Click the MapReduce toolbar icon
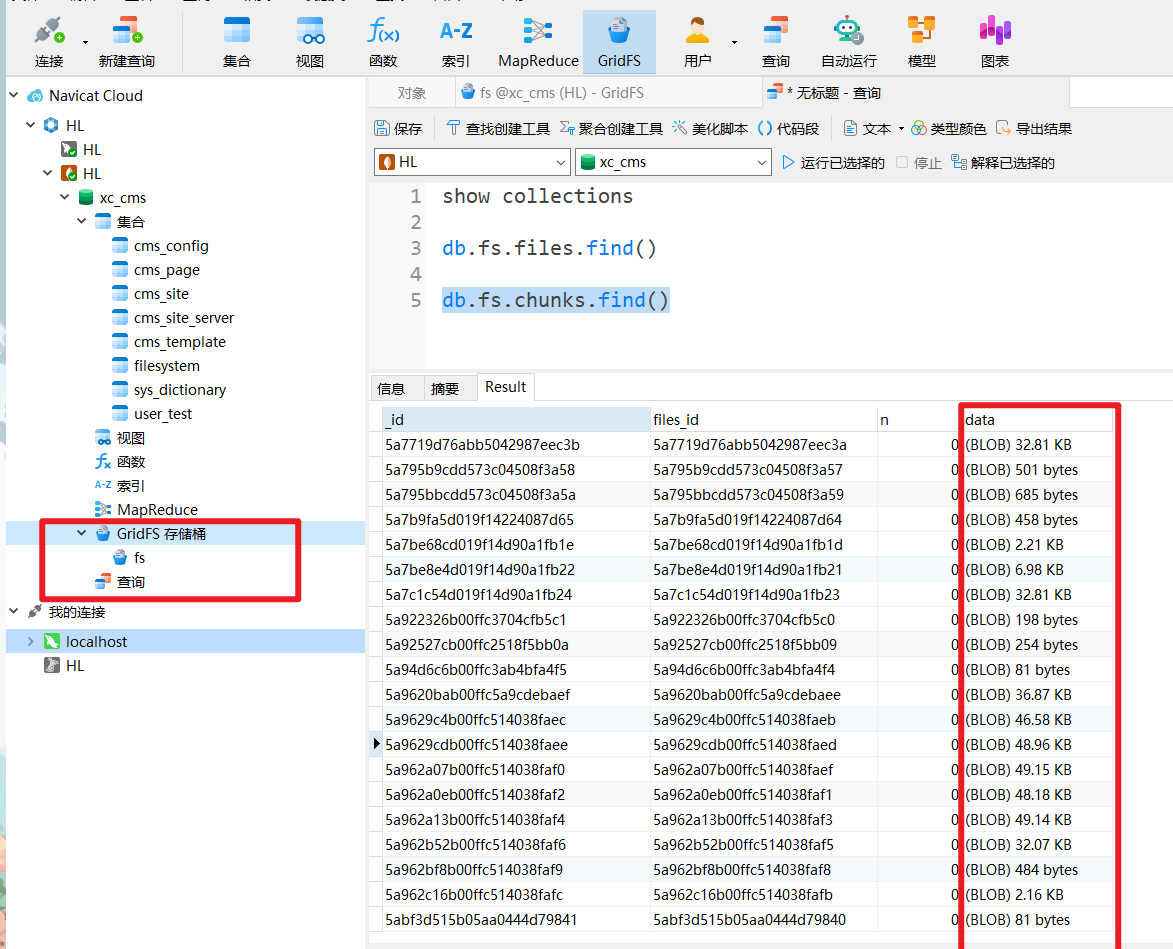The height and width of the screenshot is (949, 1173). [538, 41]
